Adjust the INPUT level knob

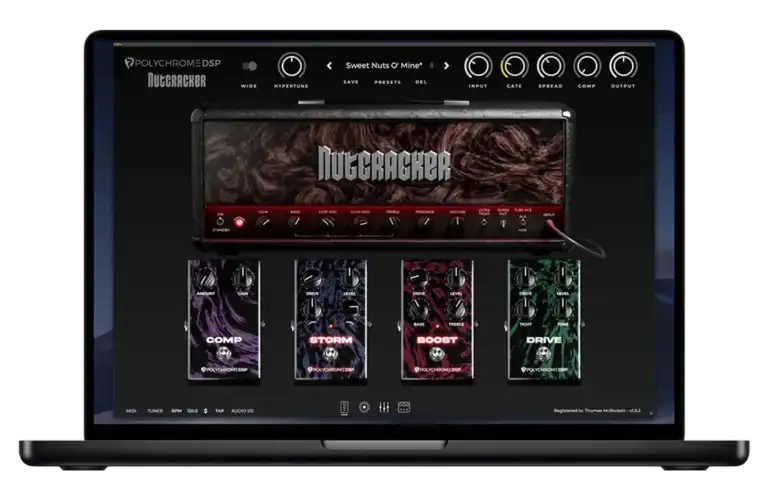[x=478, y=66]
